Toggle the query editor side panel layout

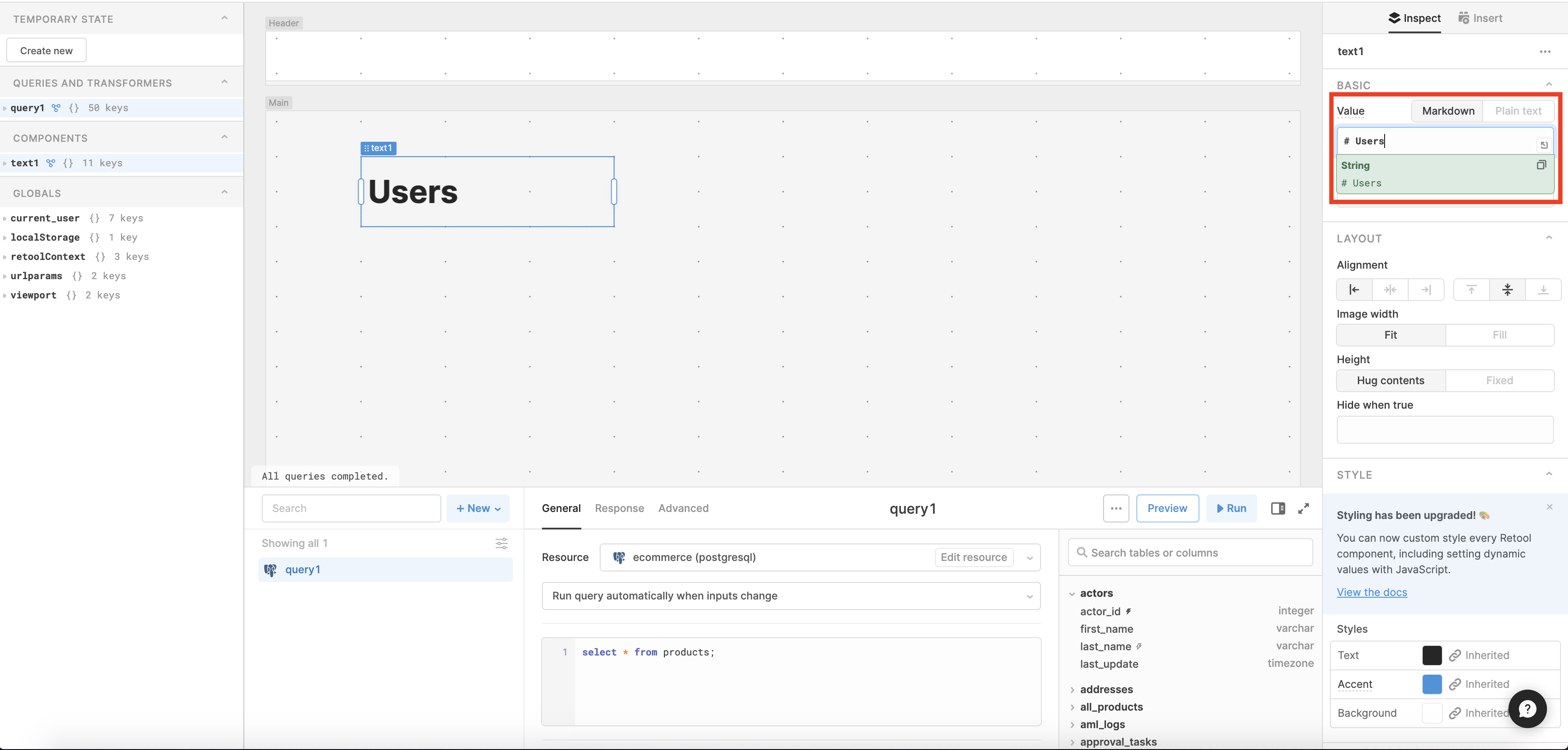(1278, 508)
